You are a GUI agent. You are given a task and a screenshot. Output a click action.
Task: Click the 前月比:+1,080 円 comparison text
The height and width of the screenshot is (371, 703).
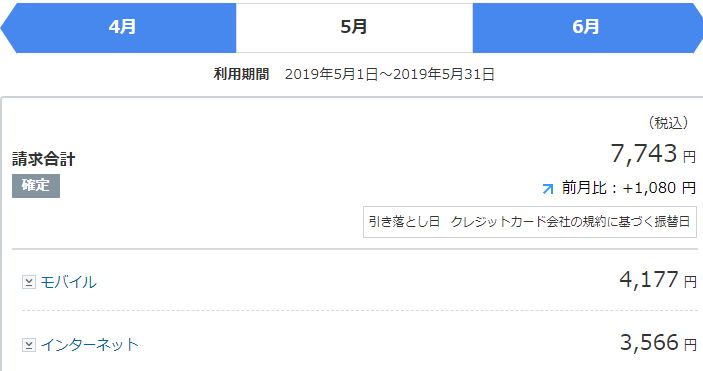pyautogui.click(x=629, y=188)
